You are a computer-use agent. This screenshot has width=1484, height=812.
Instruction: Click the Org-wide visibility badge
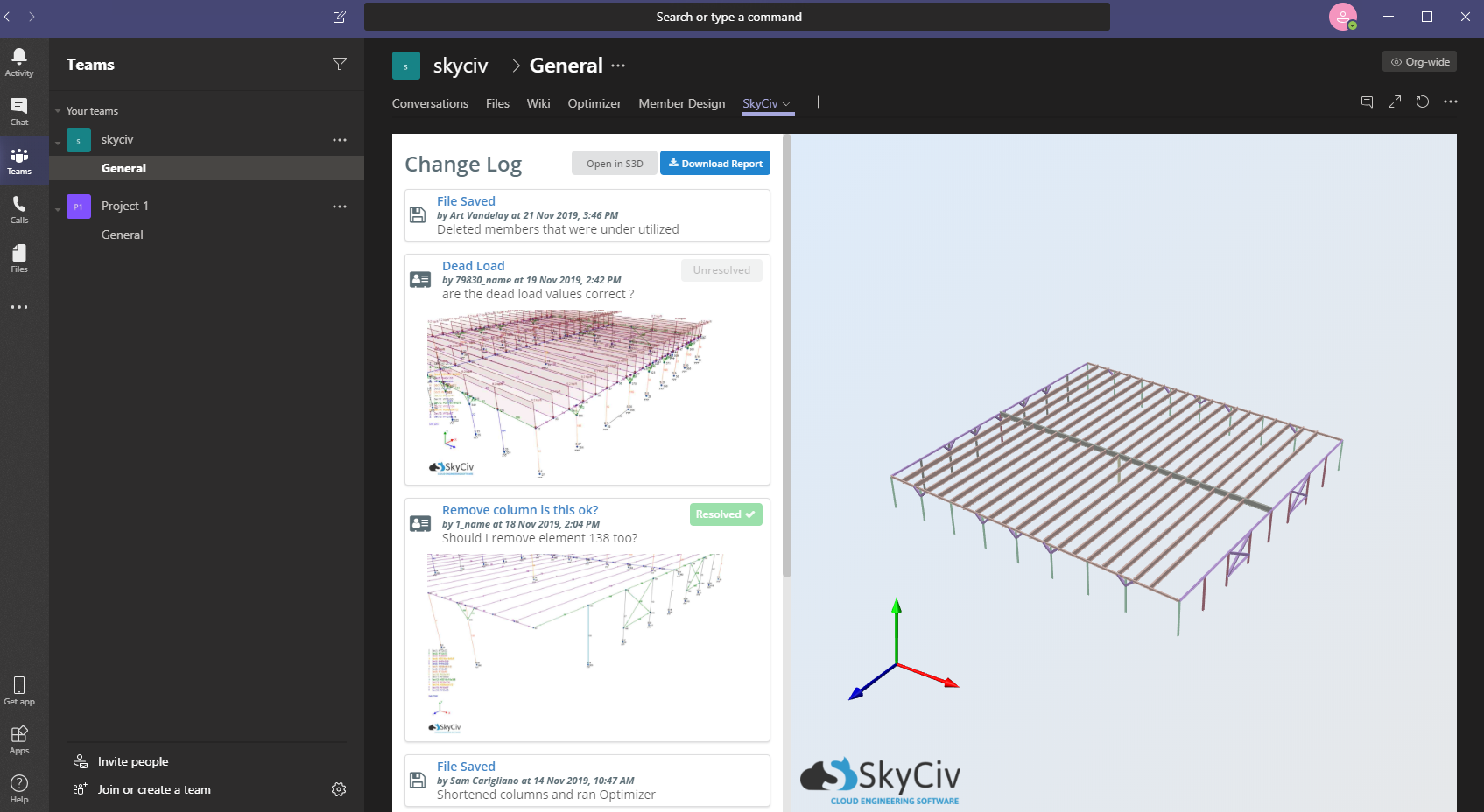[x=1418, y=61]
